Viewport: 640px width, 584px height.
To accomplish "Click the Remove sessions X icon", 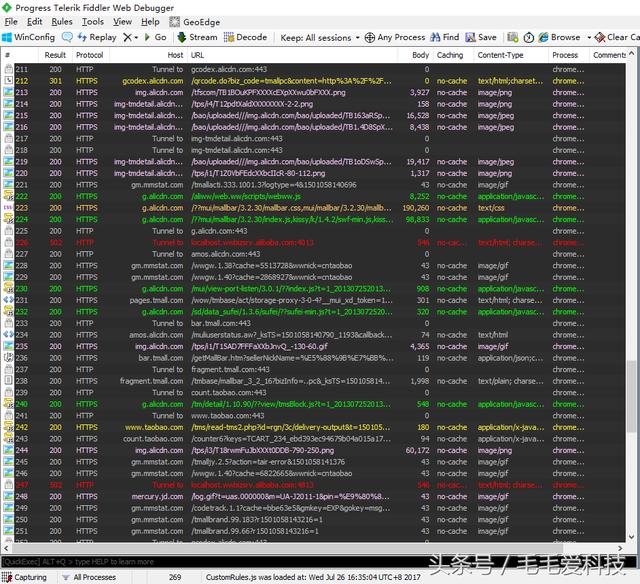I will pyautogui.click(x=127, y=37).
